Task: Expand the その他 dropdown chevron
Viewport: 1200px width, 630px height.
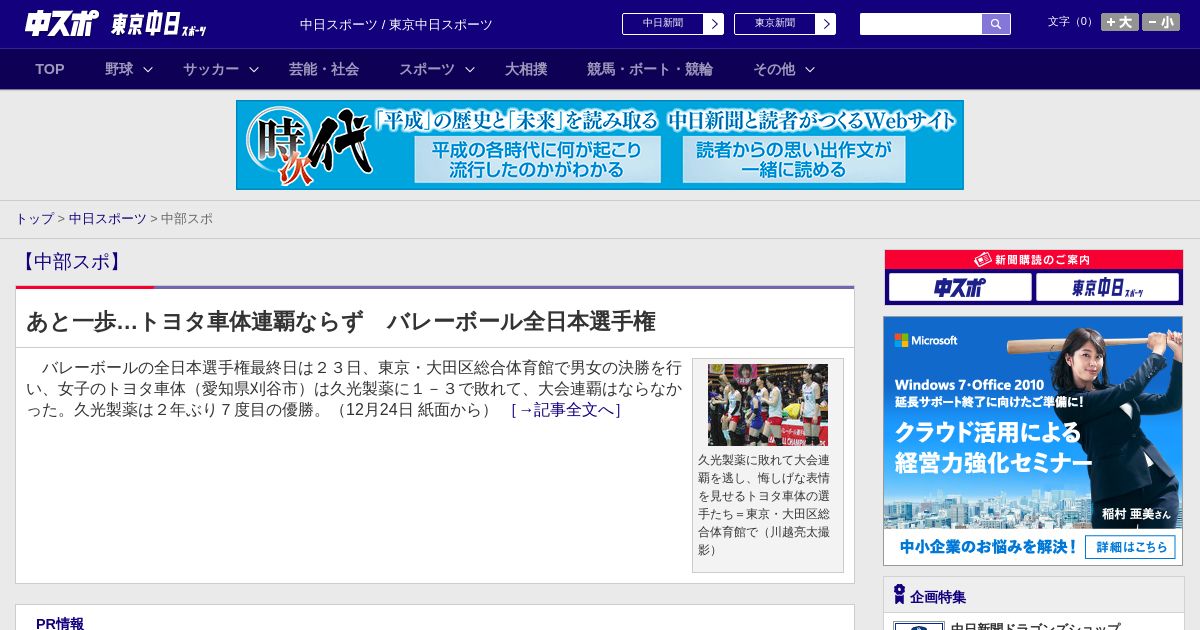Action: [x=810, y=69]
